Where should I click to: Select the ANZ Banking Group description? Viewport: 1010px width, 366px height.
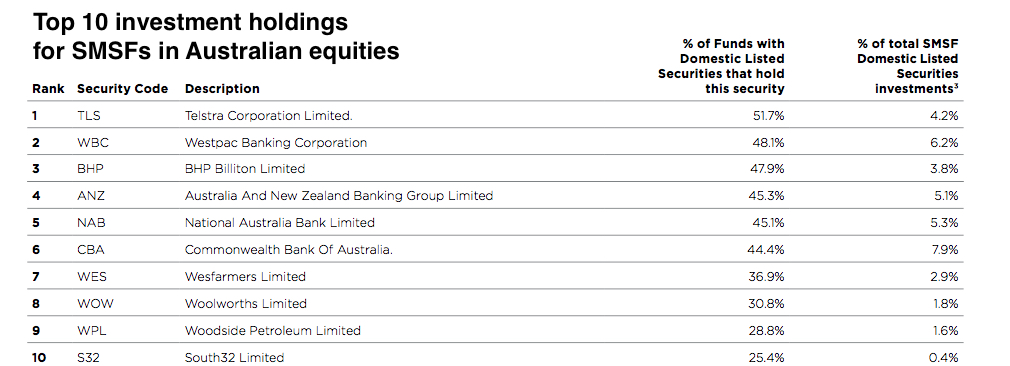[339, 195]
